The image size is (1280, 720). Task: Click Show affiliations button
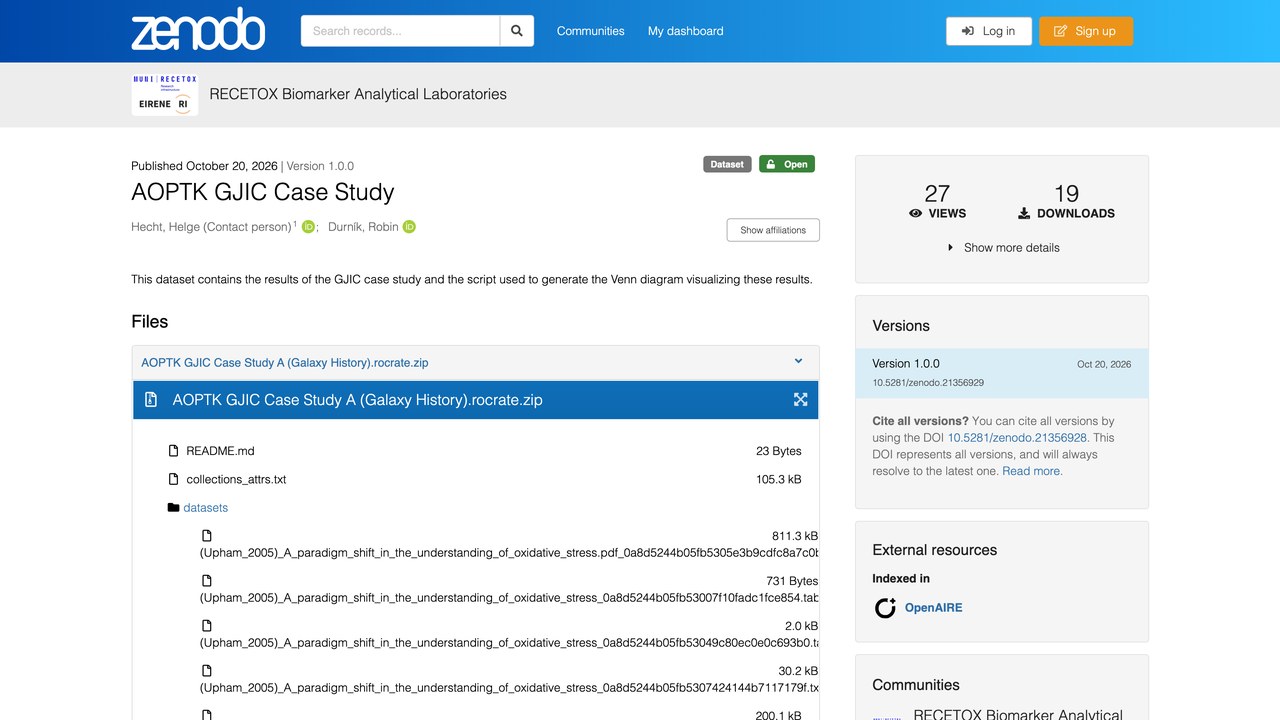coord(773,230)
